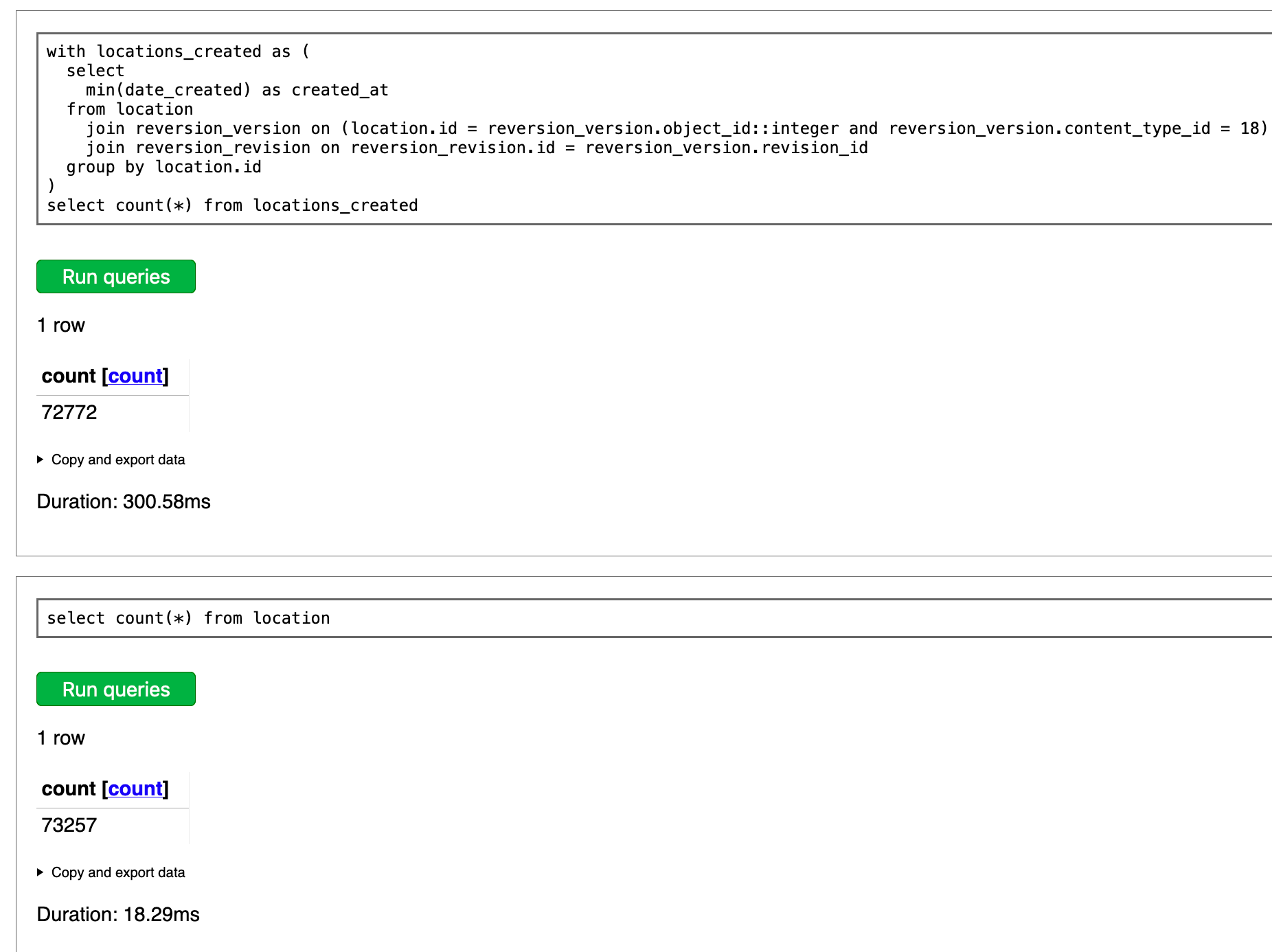Click the result value 73257
This screenshot has width=1272, height=952.
tap(68, 825)
